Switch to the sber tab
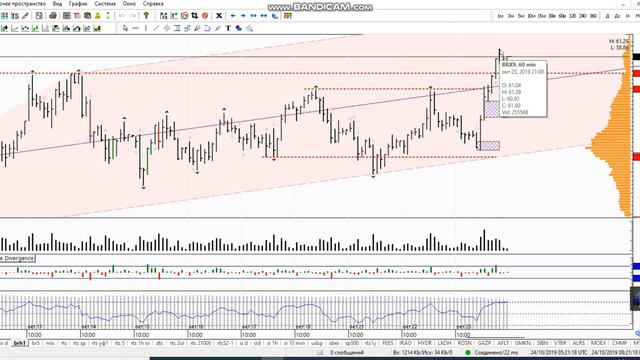640x360 pixels. click(334, 343)
